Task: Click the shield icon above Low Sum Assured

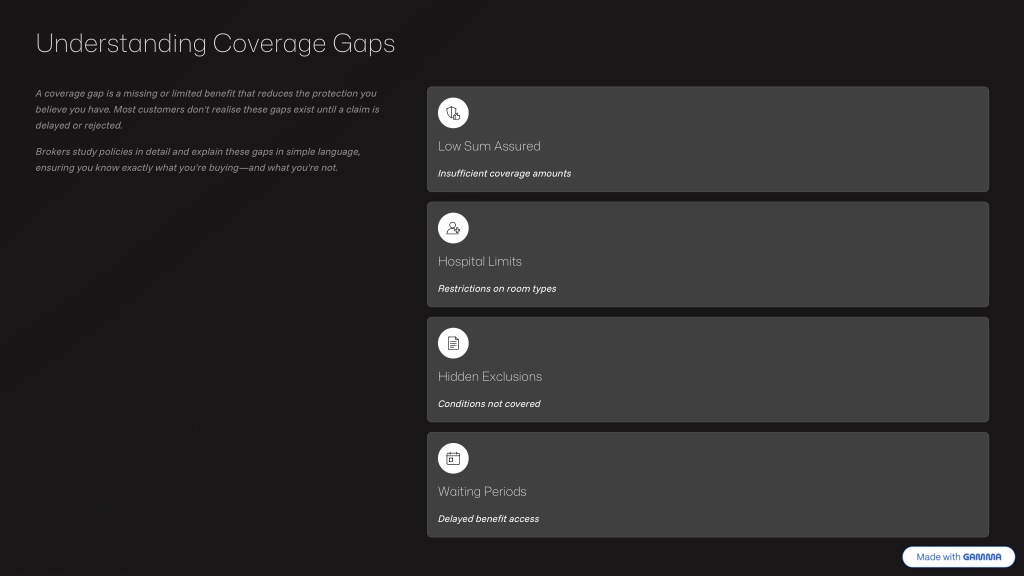Action: click(453, 113)
